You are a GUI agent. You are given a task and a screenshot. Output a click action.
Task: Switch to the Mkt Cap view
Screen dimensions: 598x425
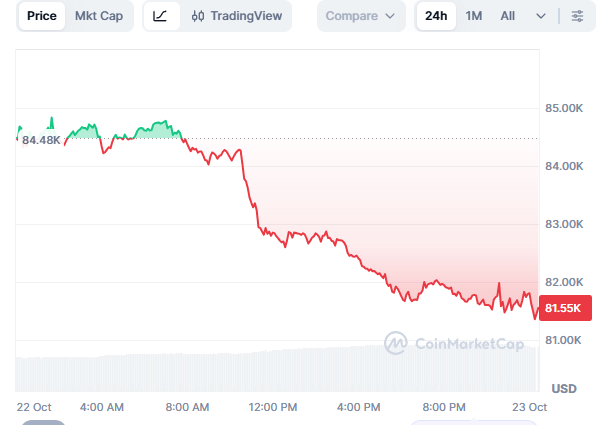(x=99, y=16)
